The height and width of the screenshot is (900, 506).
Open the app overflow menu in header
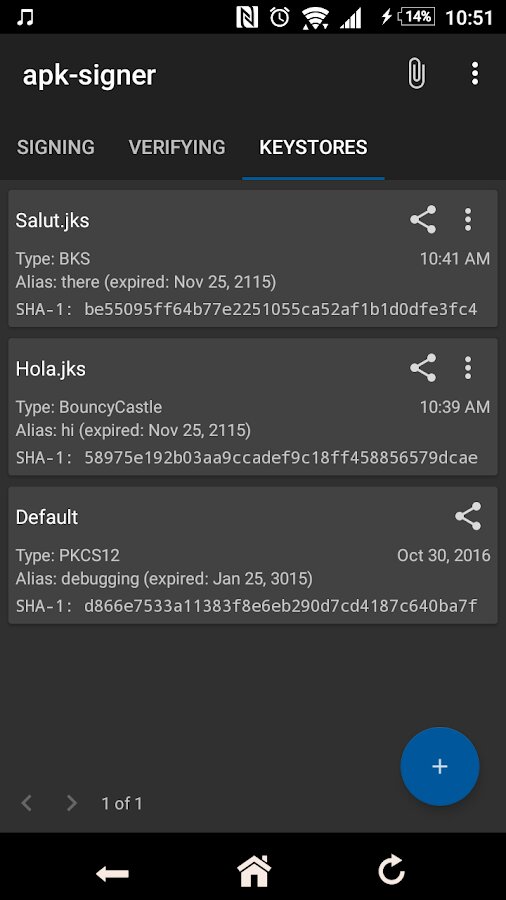[x=474, y=73]
